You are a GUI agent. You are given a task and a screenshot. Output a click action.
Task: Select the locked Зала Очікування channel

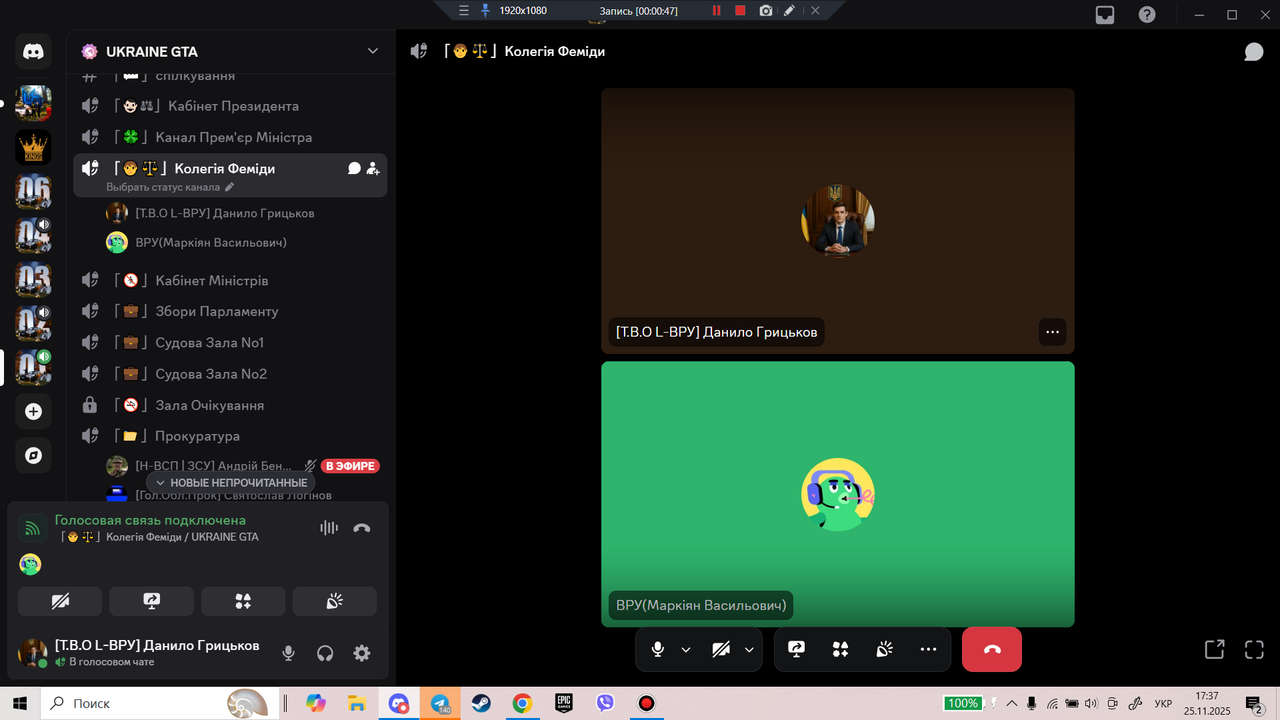pos(230,405)
